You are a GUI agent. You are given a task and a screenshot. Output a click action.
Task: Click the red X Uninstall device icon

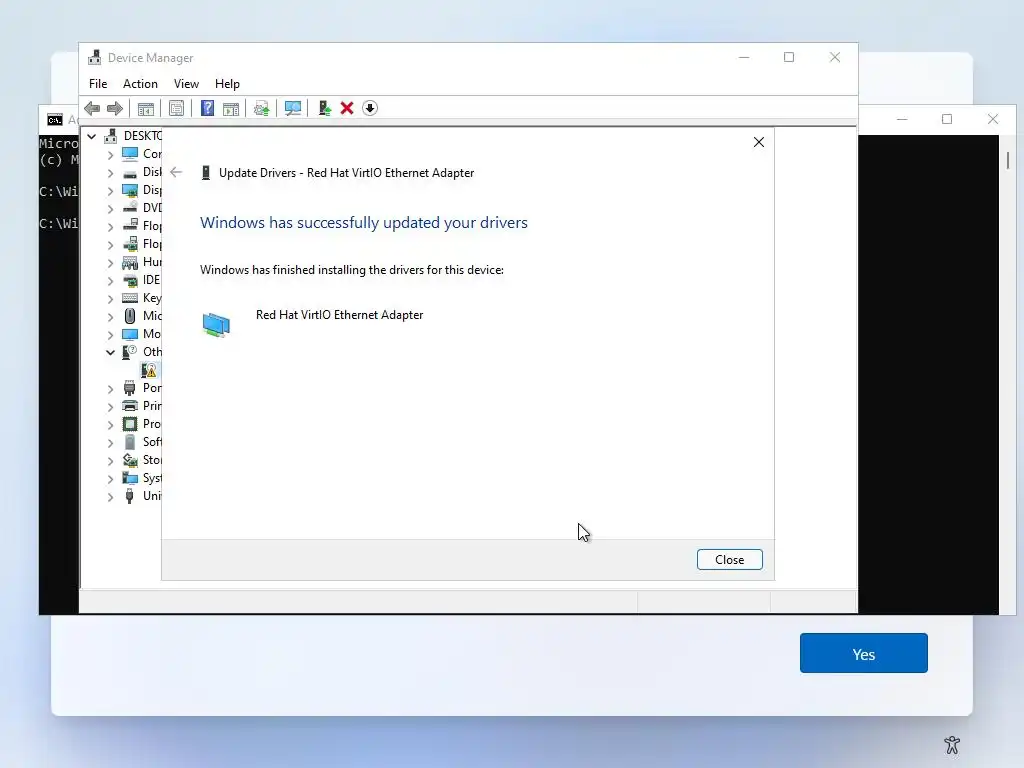[347, 108]
